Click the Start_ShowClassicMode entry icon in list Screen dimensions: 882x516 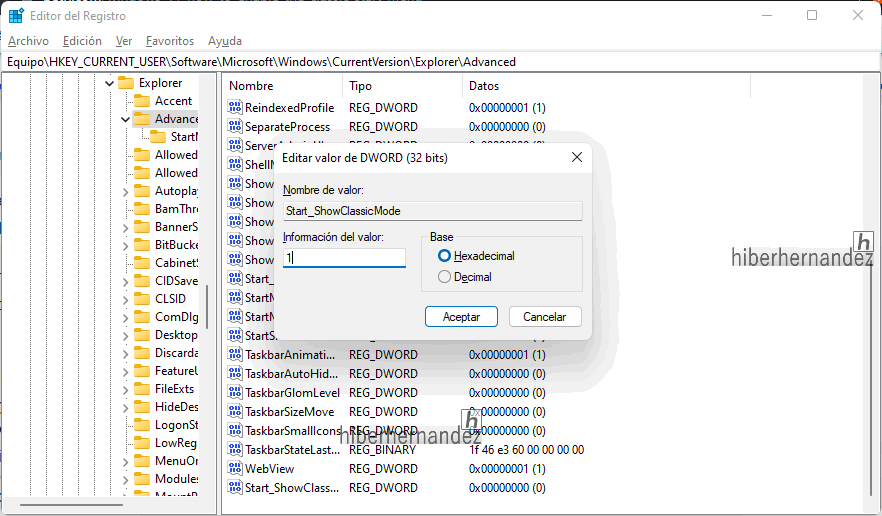(x=235, y=487)
